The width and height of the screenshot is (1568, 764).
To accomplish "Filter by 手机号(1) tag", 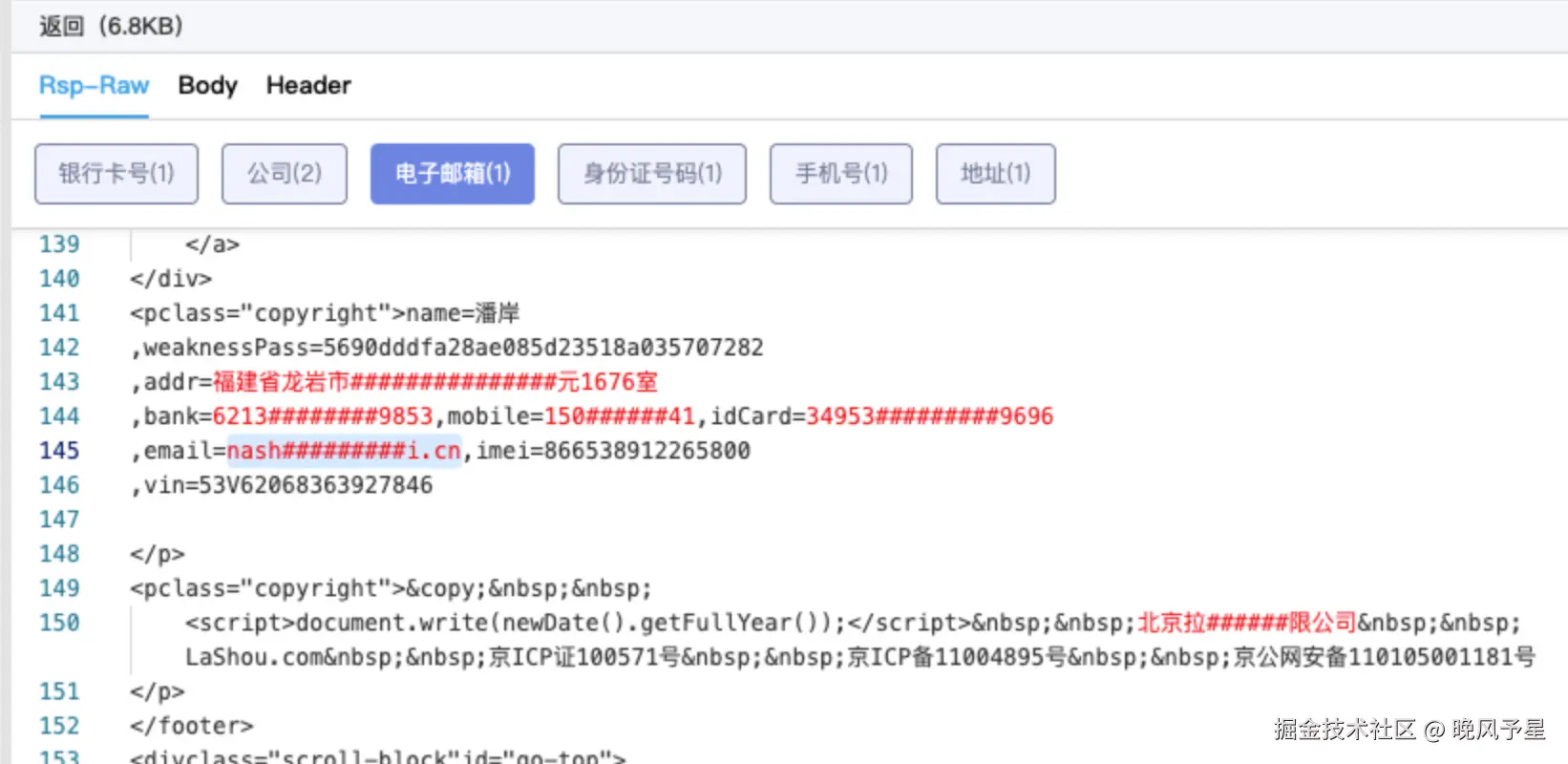I will tap(841, 174).
